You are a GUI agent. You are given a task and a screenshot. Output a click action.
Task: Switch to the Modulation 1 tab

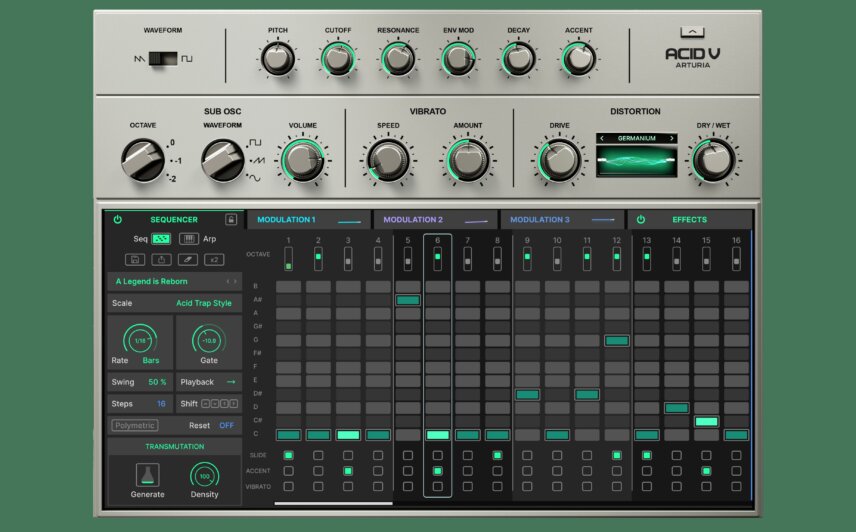[x=309, y=219]
